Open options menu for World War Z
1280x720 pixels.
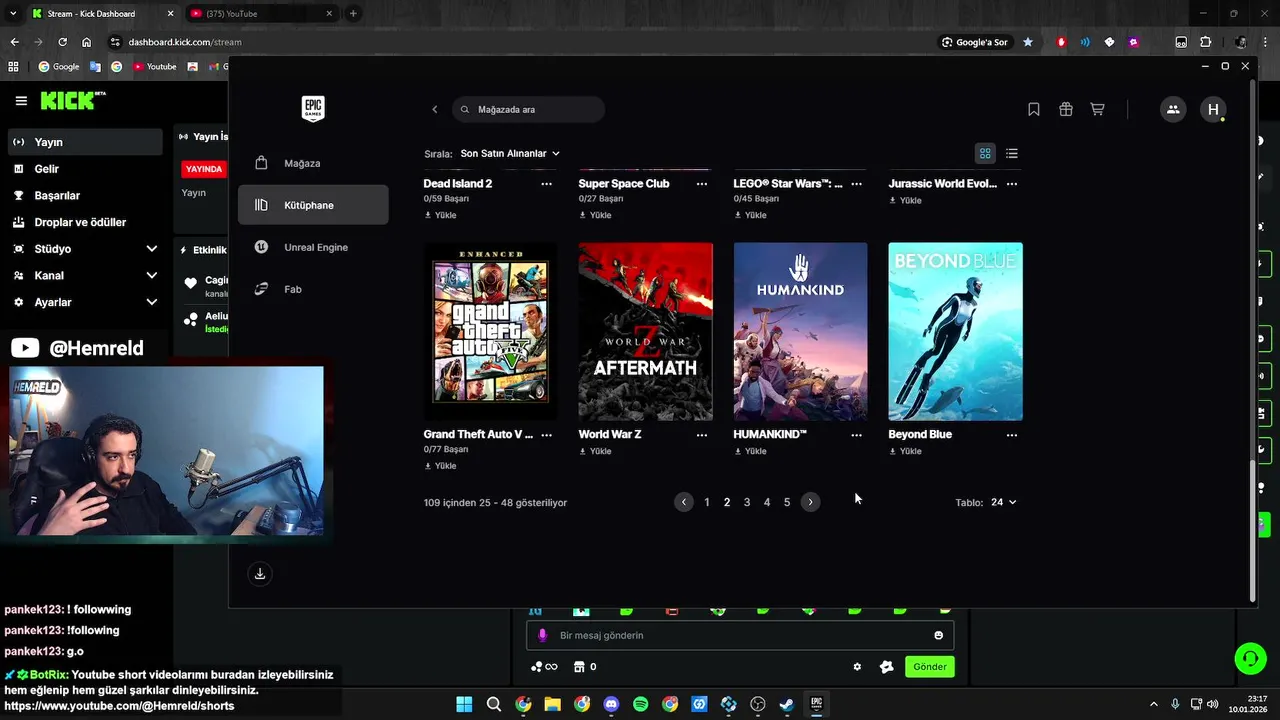tap(701, 435)
